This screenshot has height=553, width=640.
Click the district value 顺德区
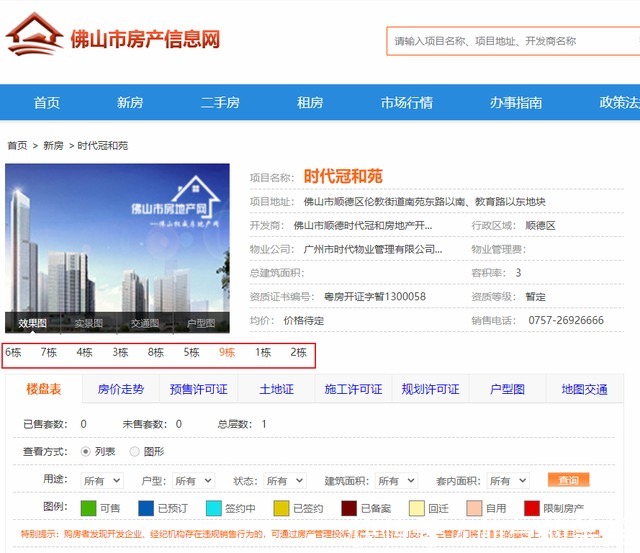point(540,226)
